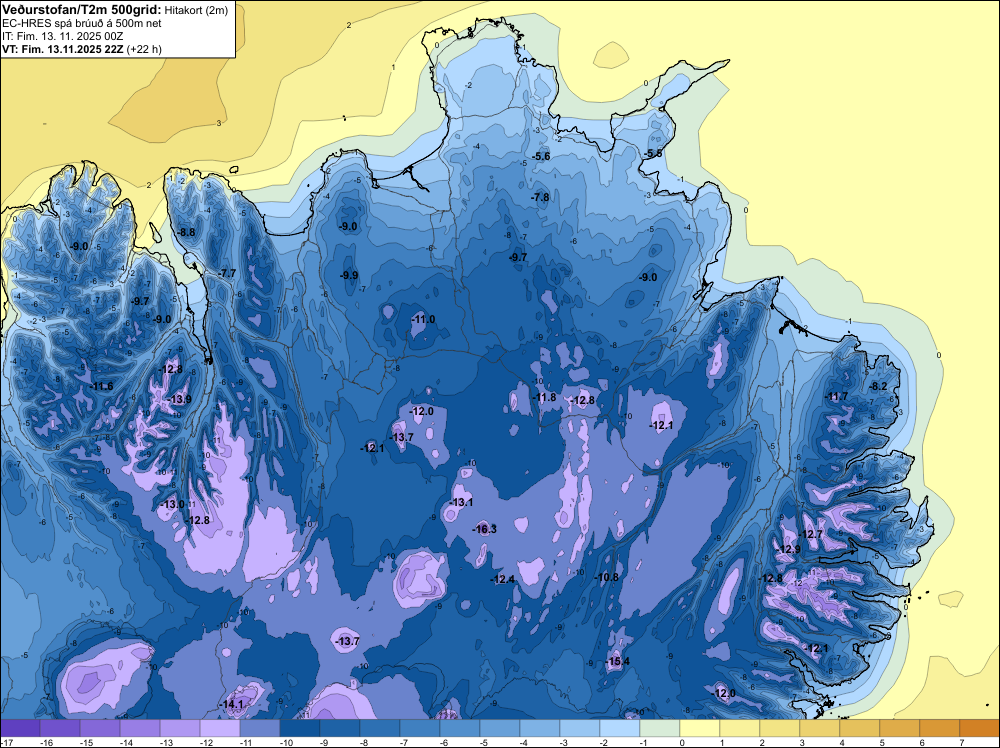The image size is (1000, 748).
Task: Select the legend swatch between -10 and -9
Action: coord(300,728)
